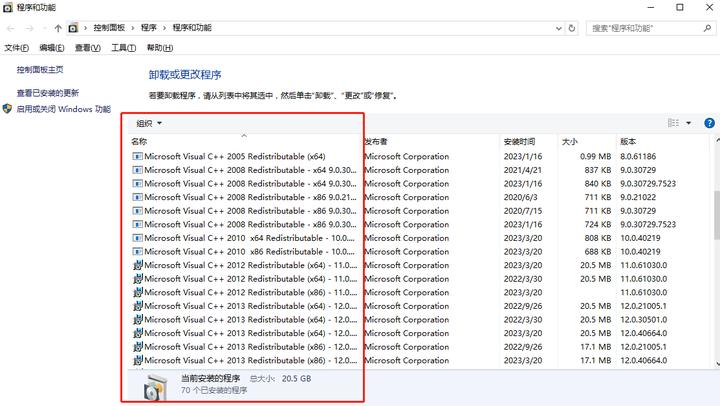Click the 2020/6/3 install date cell
The height and width of the screenshot is (406, 720).
click(x=520, y=197)
